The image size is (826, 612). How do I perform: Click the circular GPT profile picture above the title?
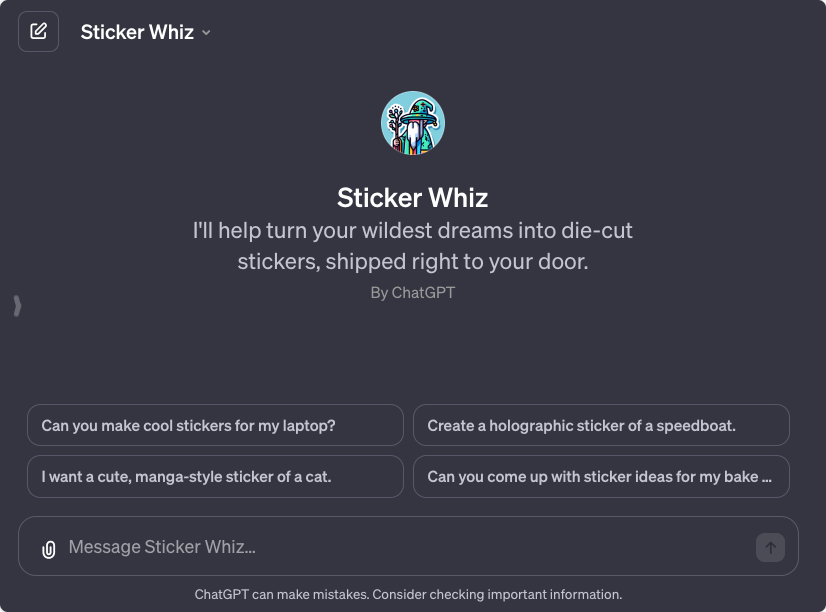[x=412, y=122]
